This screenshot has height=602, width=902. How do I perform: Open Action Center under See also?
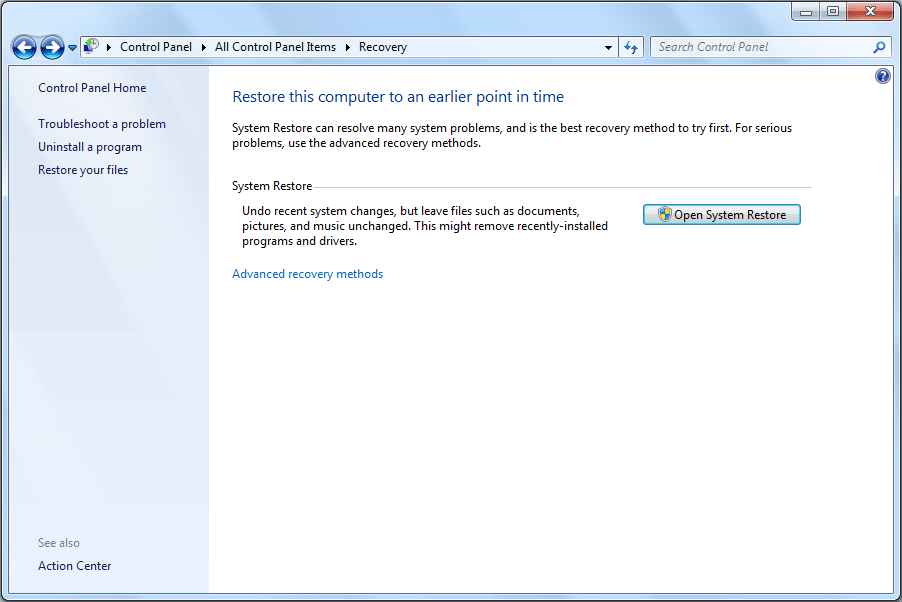74,565
